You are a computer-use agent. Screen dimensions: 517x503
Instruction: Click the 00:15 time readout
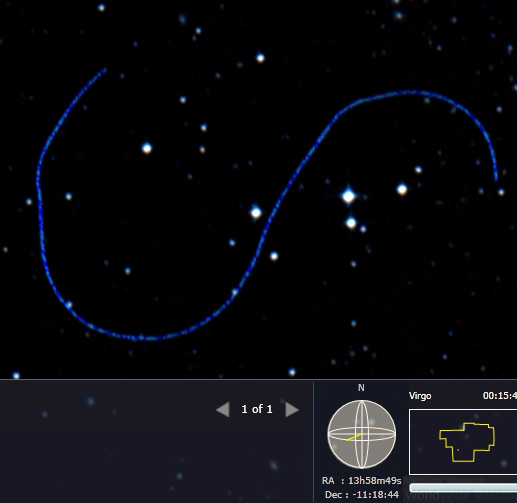click(500, 396)
